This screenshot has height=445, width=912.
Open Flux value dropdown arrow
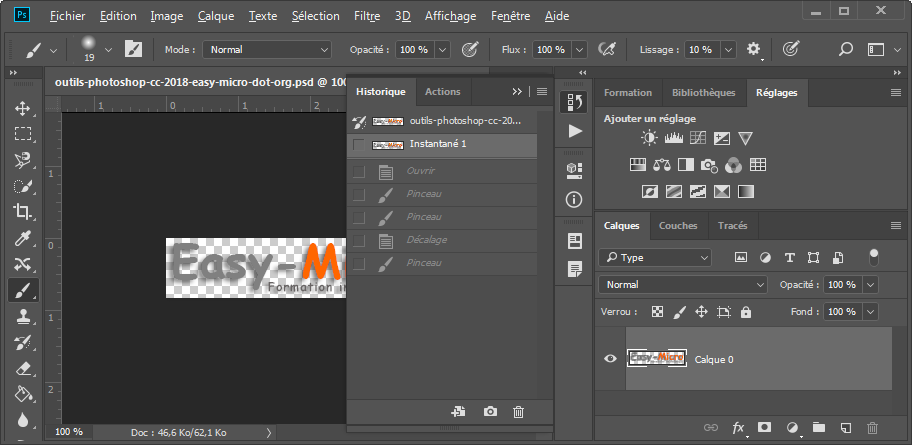click(579, 50)
